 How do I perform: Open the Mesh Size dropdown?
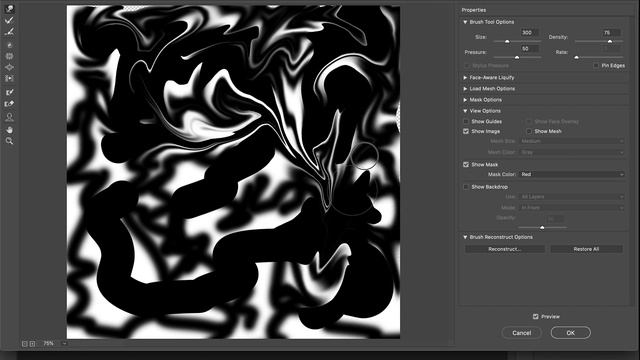pyautogui.click(x=572, y=141)
